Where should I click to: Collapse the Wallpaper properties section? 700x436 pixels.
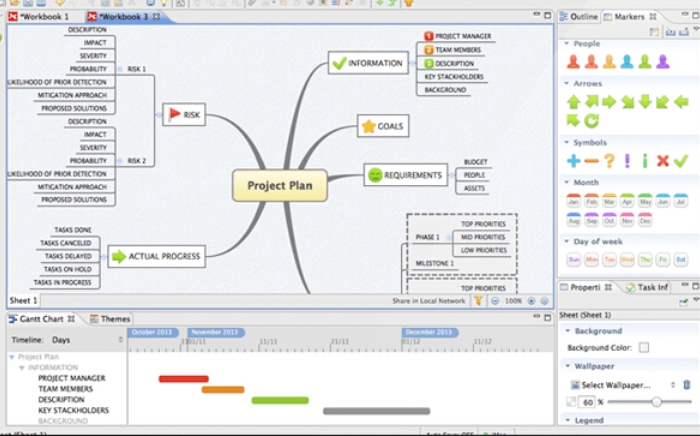[567, 366]
